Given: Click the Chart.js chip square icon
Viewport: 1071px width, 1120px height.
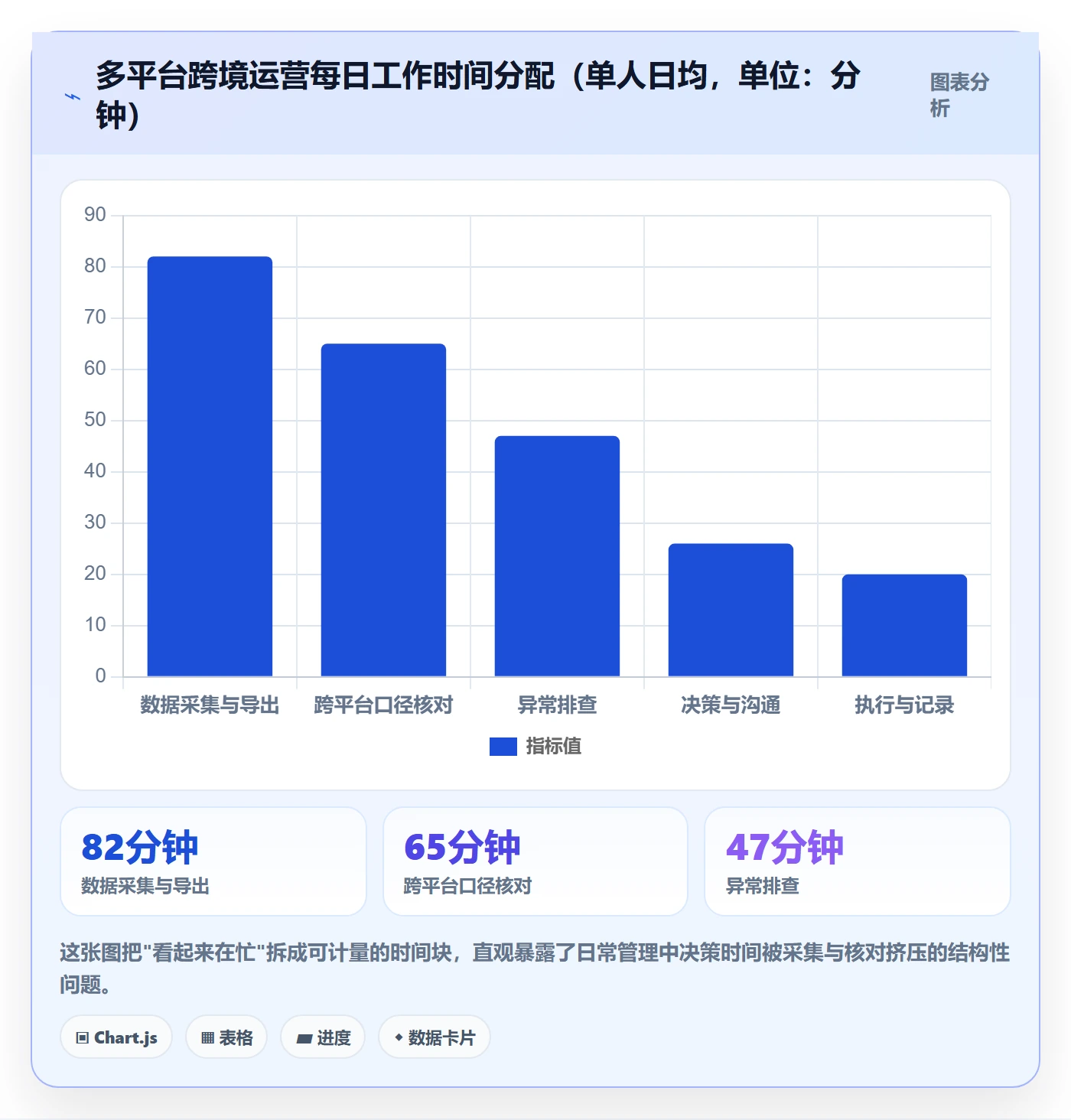Looking at the screenshot, I should pos(83,1038).
